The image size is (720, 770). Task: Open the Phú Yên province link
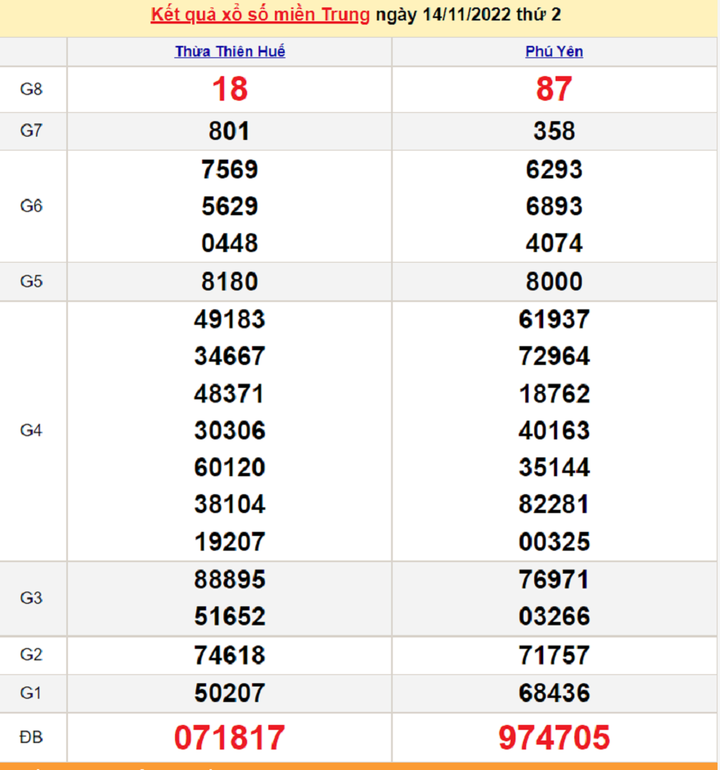pyautogui.click(x=554, y=52)
